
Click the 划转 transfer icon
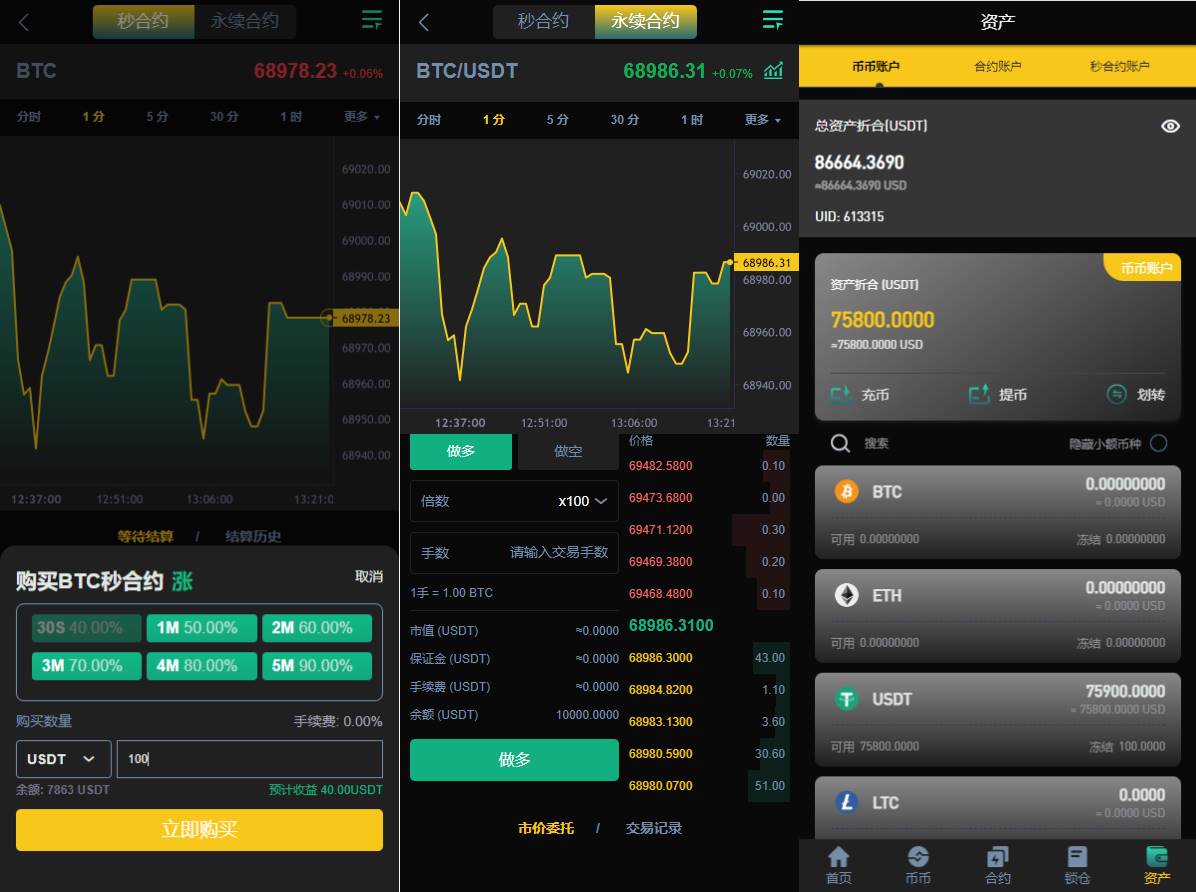click(1117, 394)
